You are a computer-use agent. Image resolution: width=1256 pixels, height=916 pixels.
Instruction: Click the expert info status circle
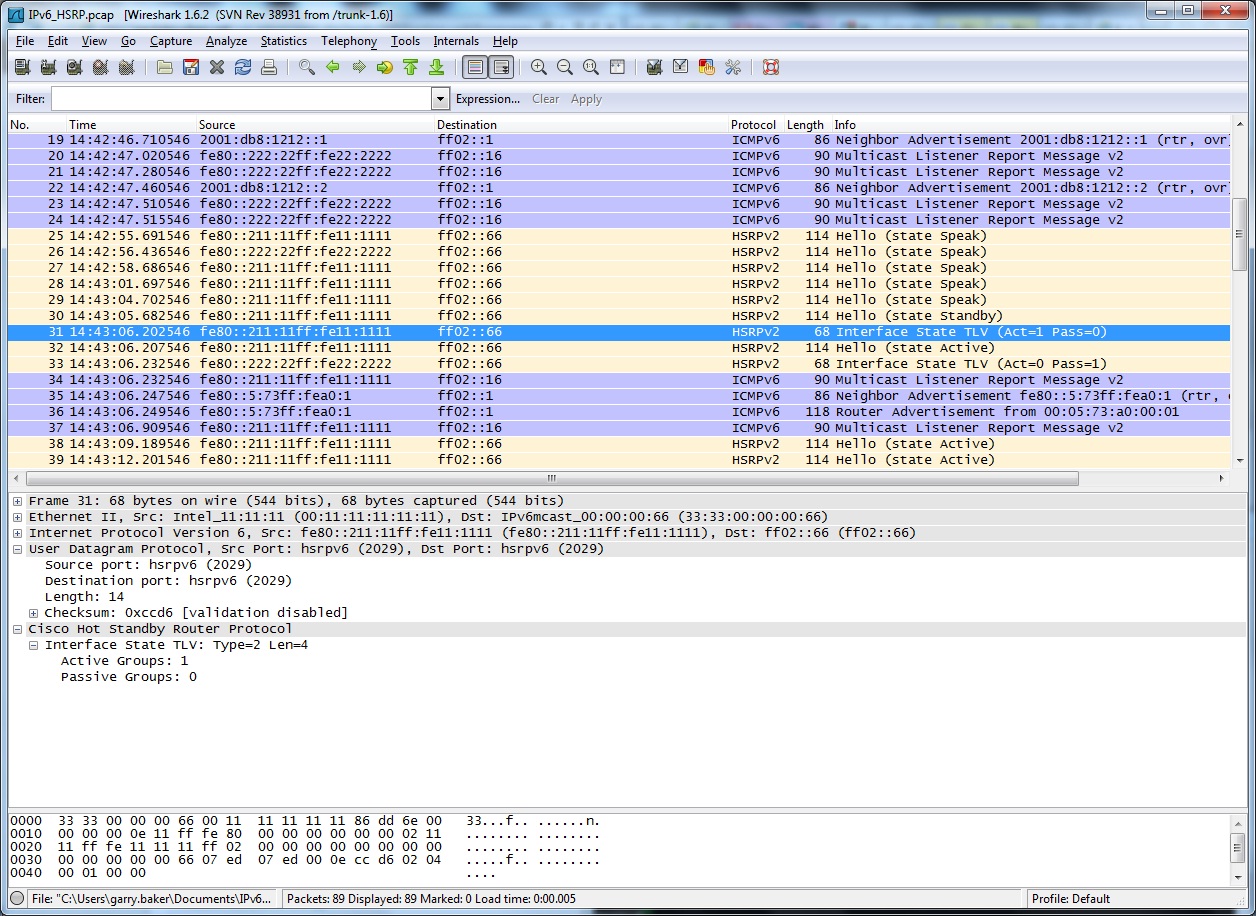click(17, 898)
